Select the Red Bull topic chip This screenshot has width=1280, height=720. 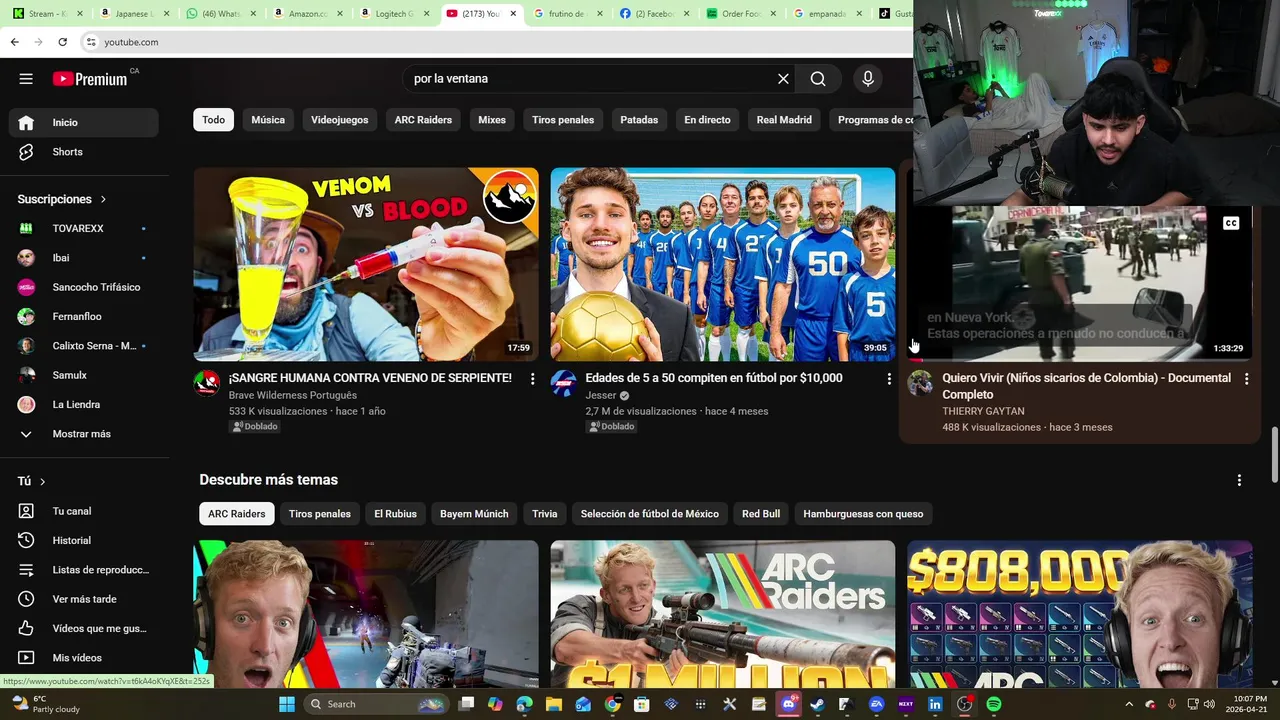(761, 514)
